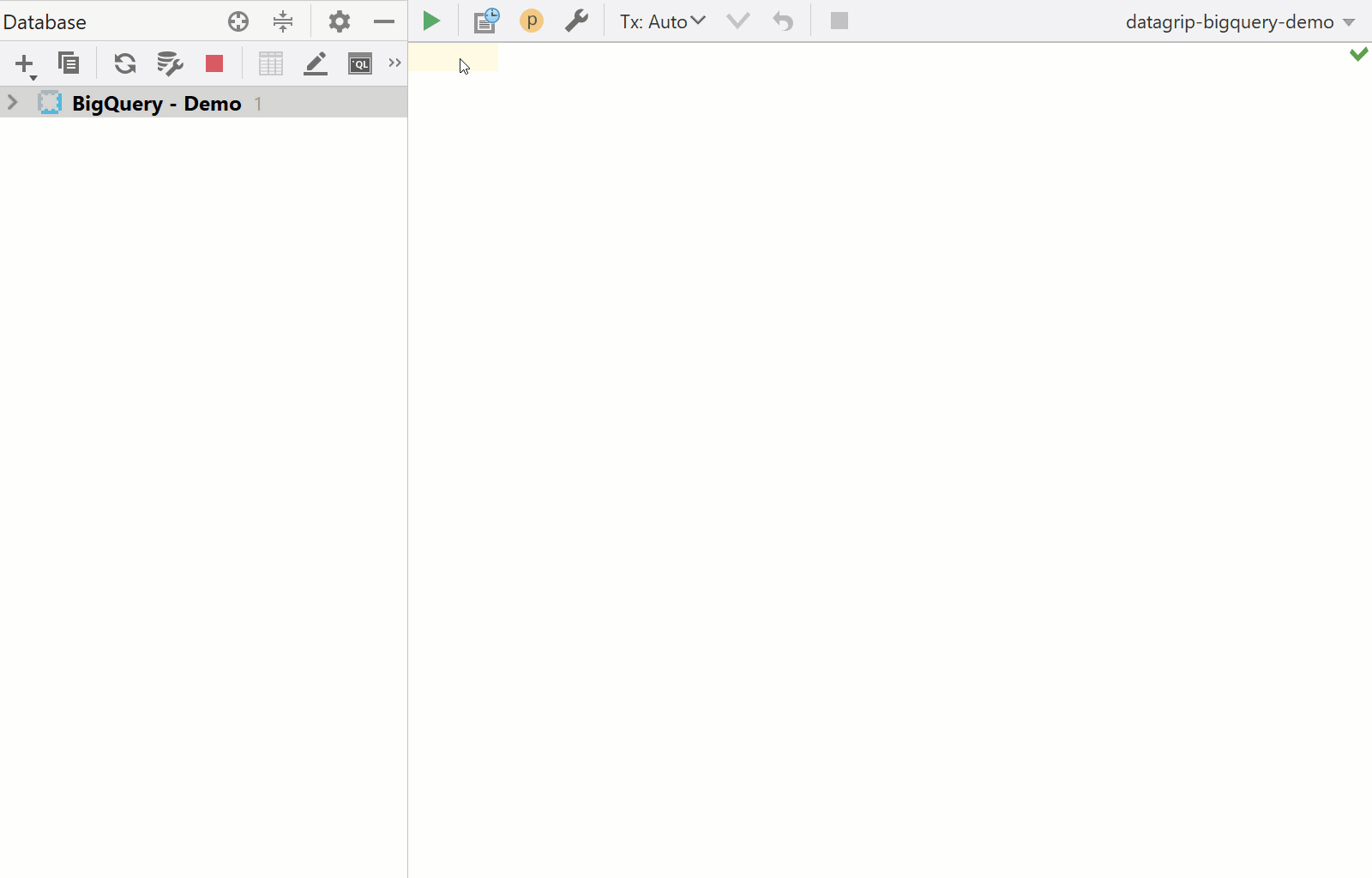Open query history clock icon
The height and width of the screenshot is (878, 1372).
point(486,21)
